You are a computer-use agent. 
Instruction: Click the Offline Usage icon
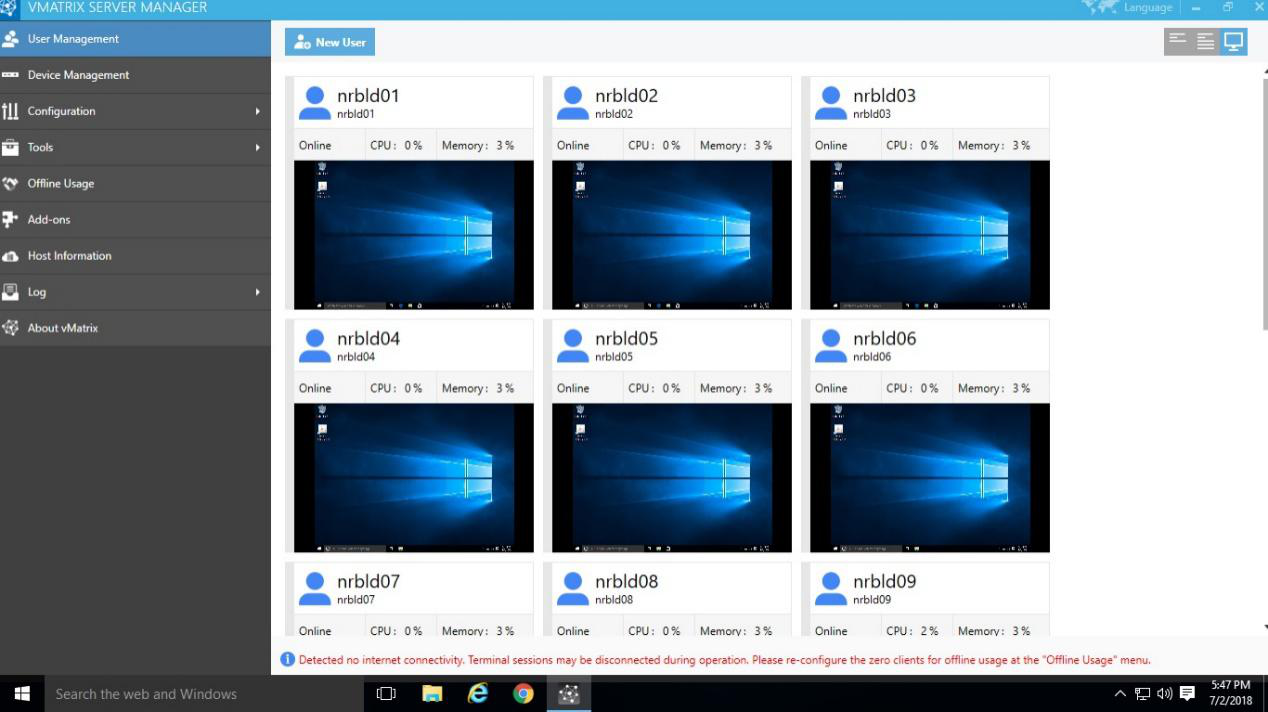[x=10, y=183]
